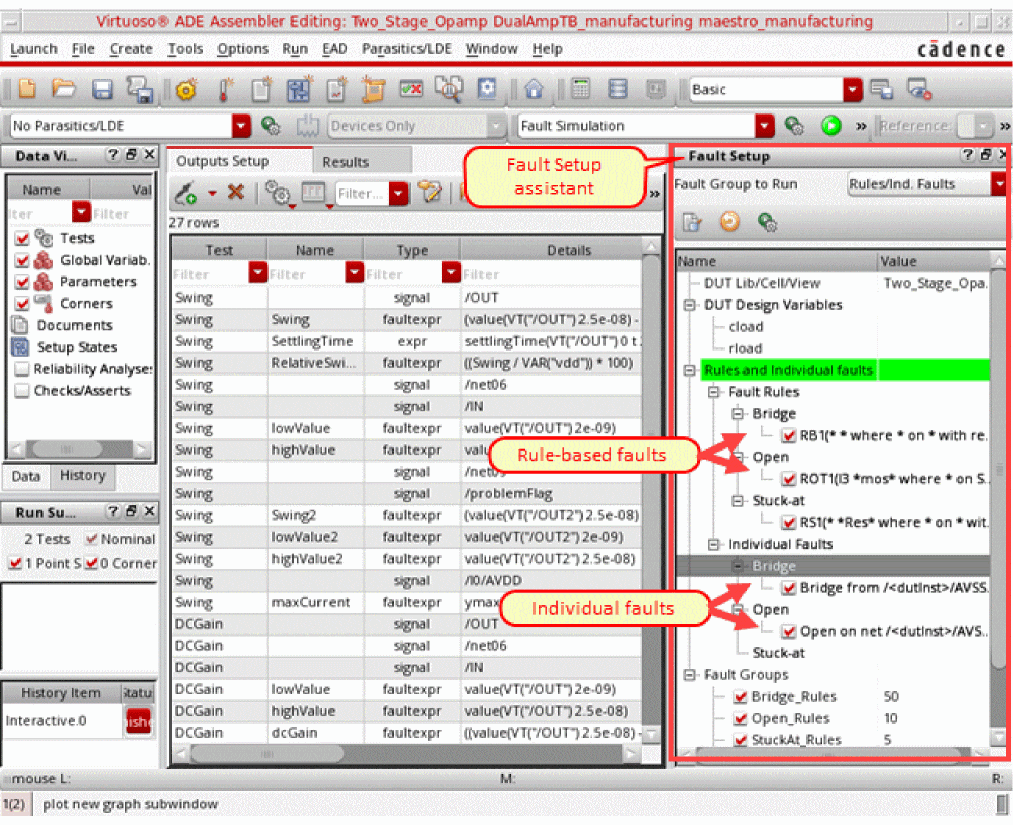Open the Fault Group to Run dropdown

[x=998, y=184]
